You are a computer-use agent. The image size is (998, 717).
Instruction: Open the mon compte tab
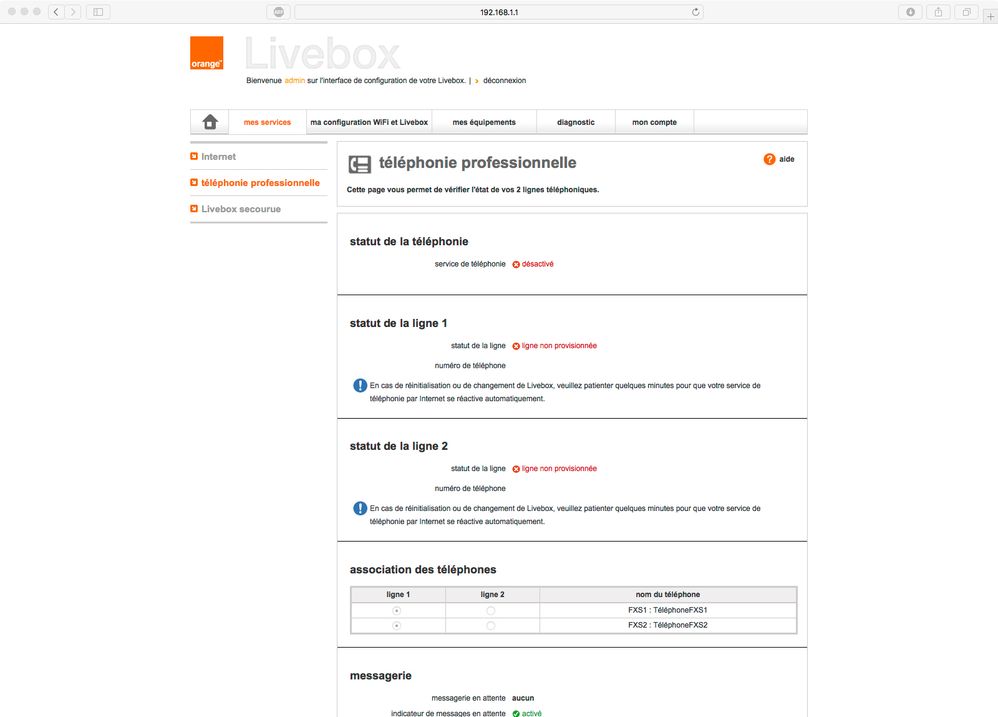tap(654, 122)
